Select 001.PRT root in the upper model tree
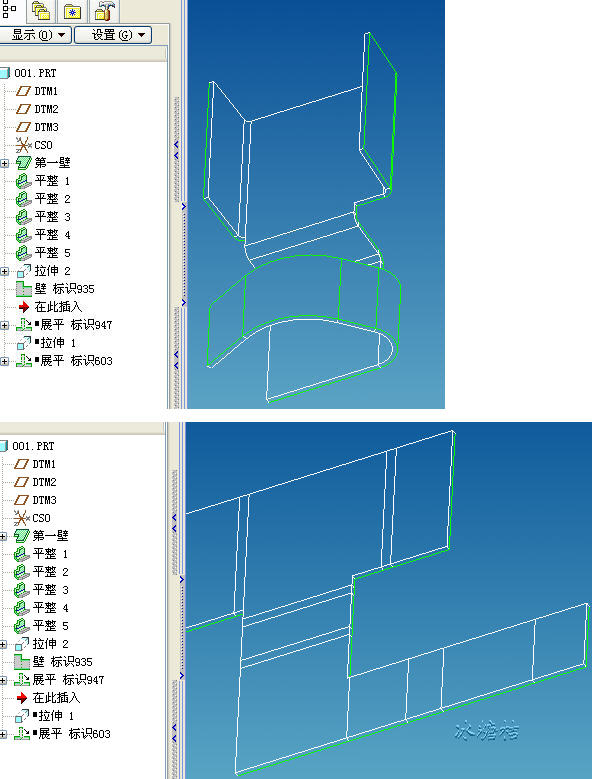Screen dimensions: 592x779 [35, 73]
